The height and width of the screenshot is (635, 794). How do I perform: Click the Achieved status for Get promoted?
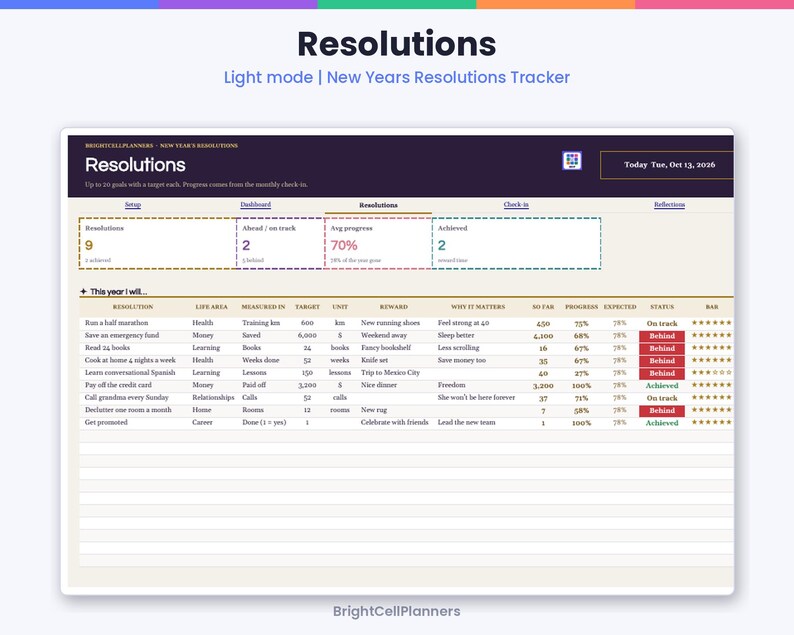[x=662, y=423]
